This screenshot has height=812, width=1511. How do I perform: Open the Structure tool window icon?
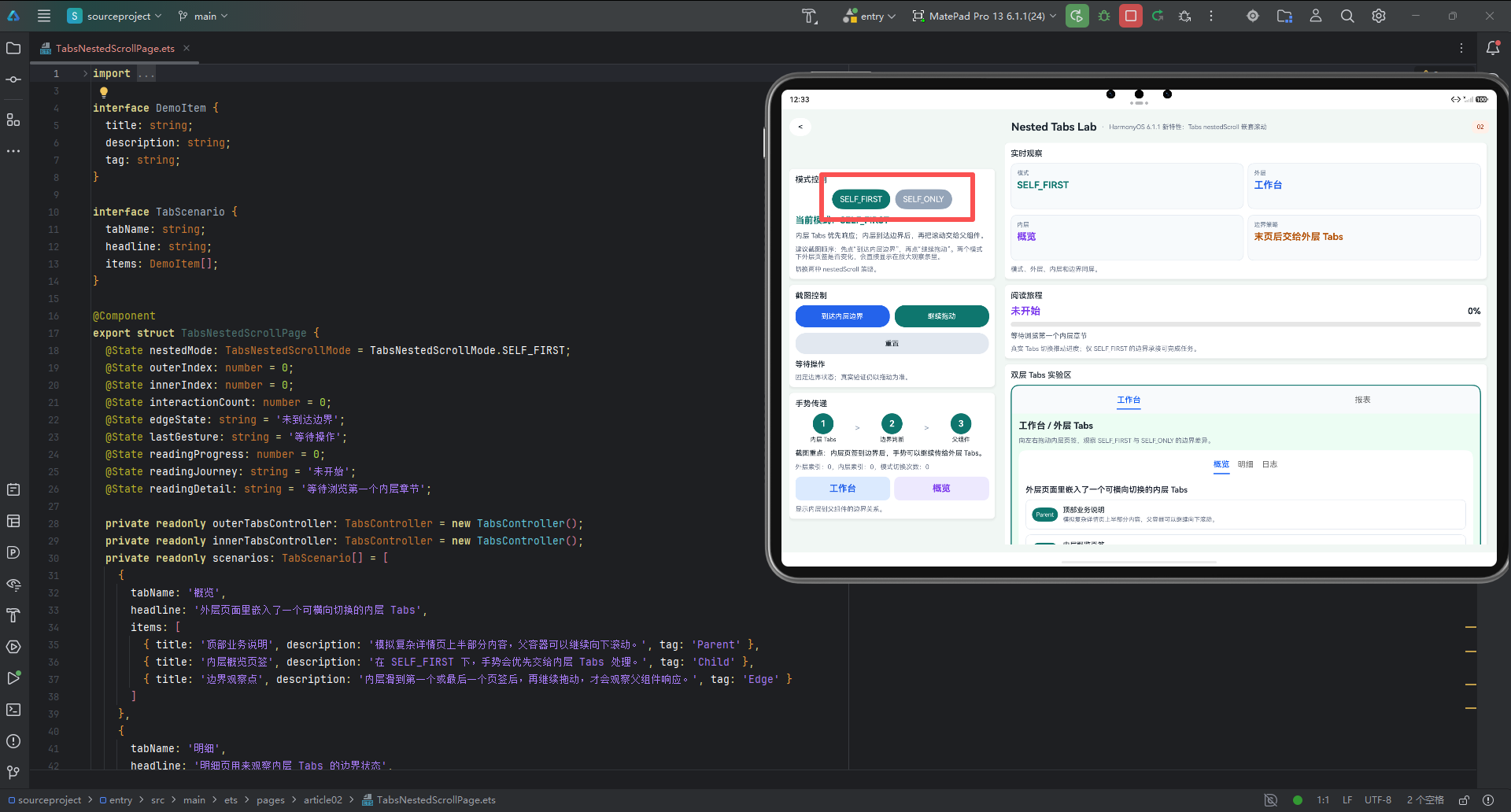(x=13, y=120)
